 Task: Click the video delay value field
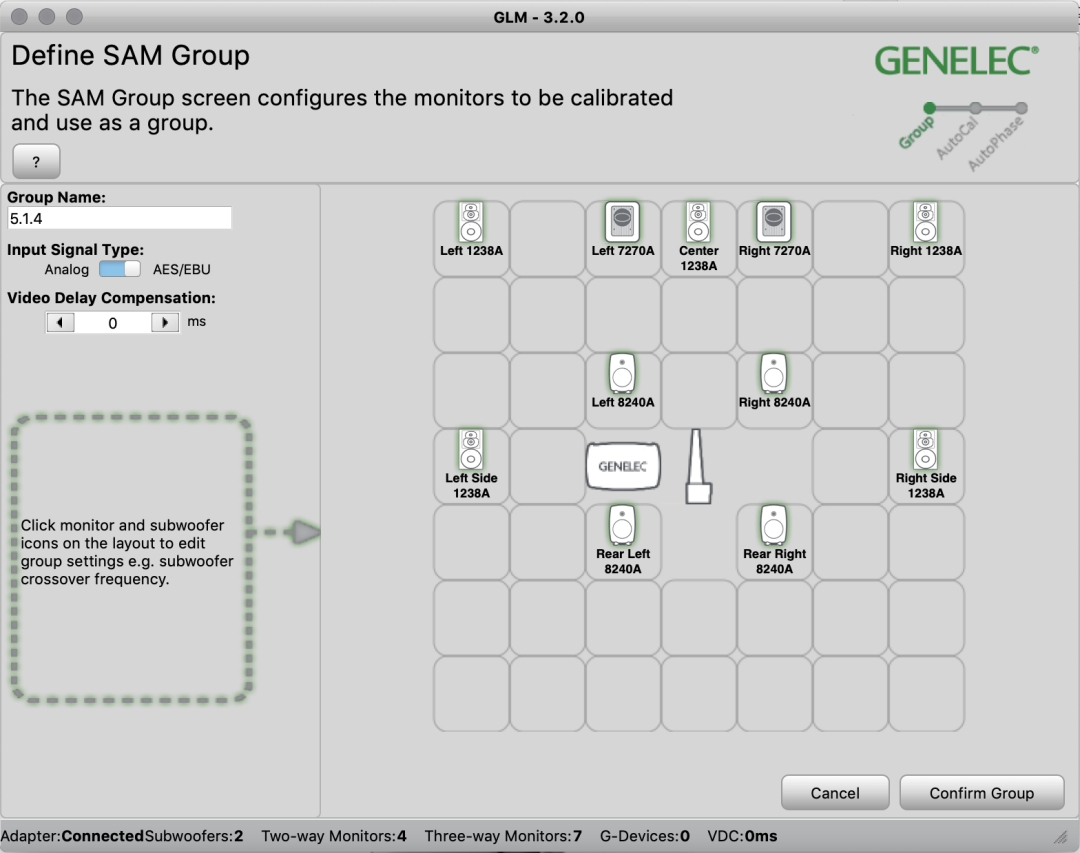click(113, 322)
